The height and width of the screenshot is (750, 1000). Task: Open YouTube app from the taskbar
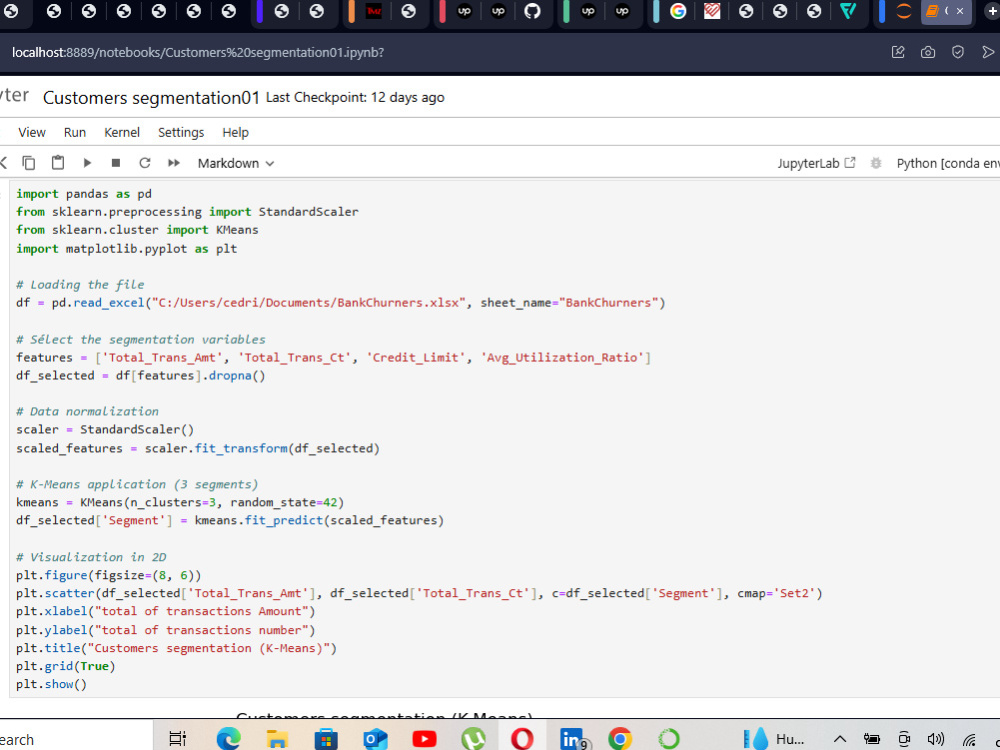tap(424, 739)
